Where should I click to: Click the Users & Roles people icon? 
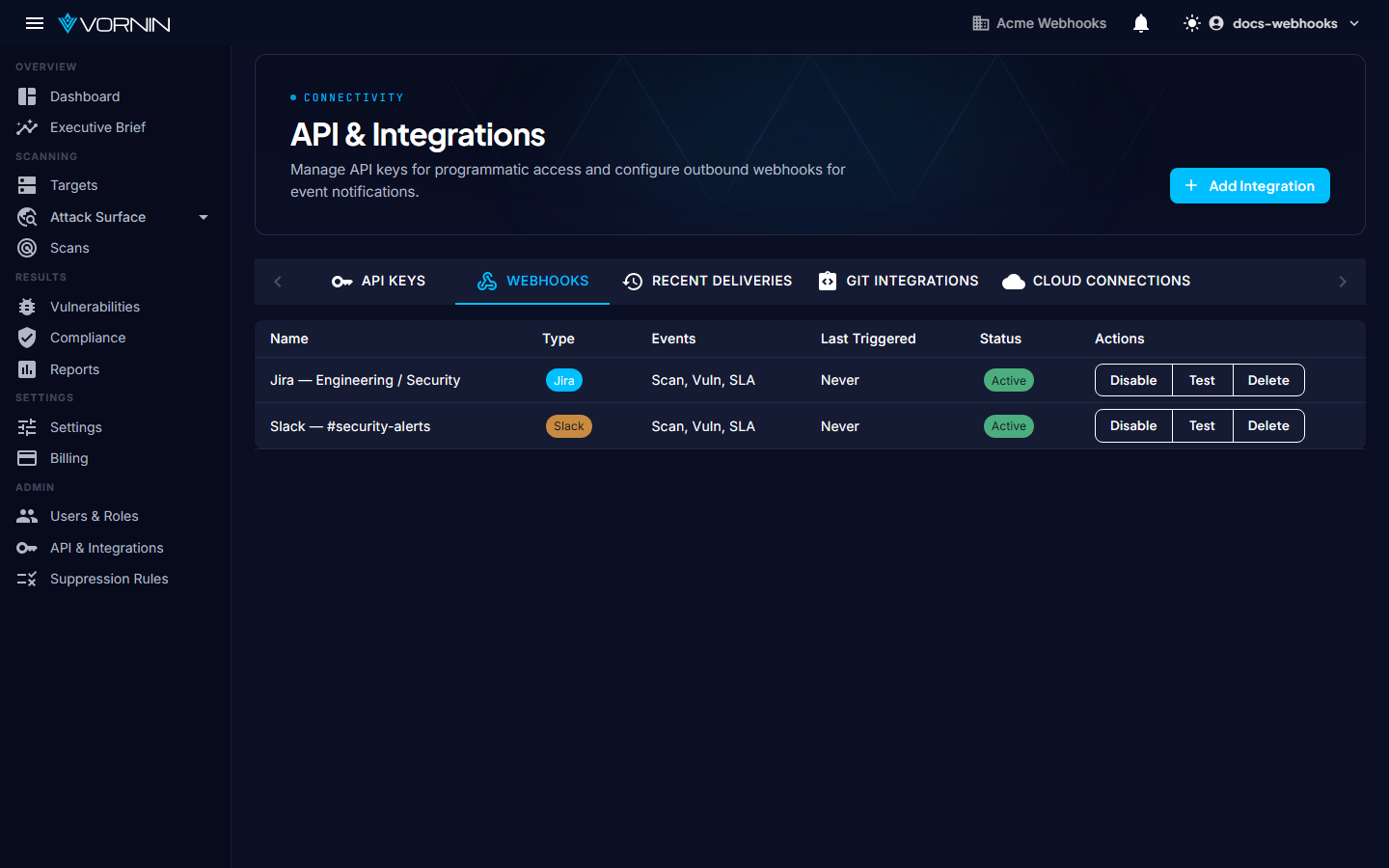[x=27, y=516]
